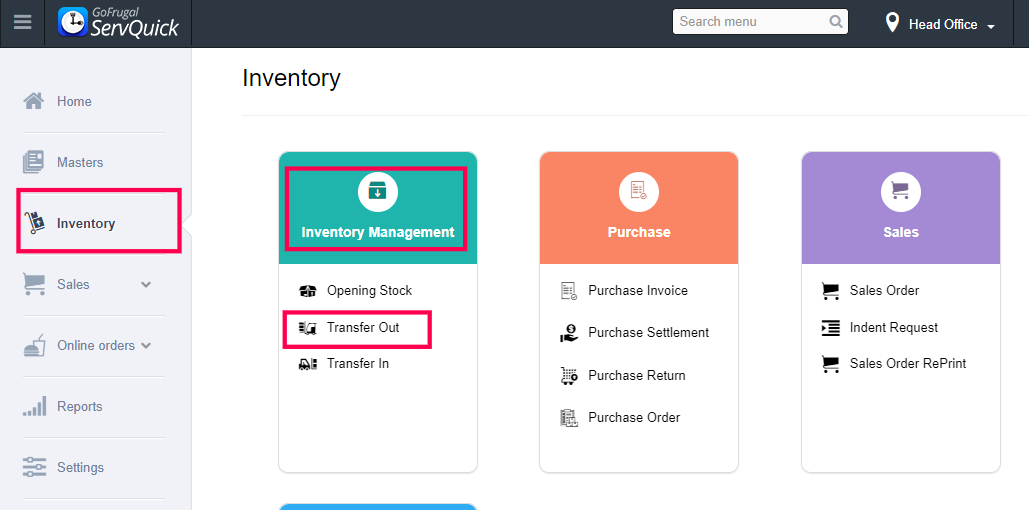1029x510 pixels.
Task: Open the Indent Request link
Action: 894,327
